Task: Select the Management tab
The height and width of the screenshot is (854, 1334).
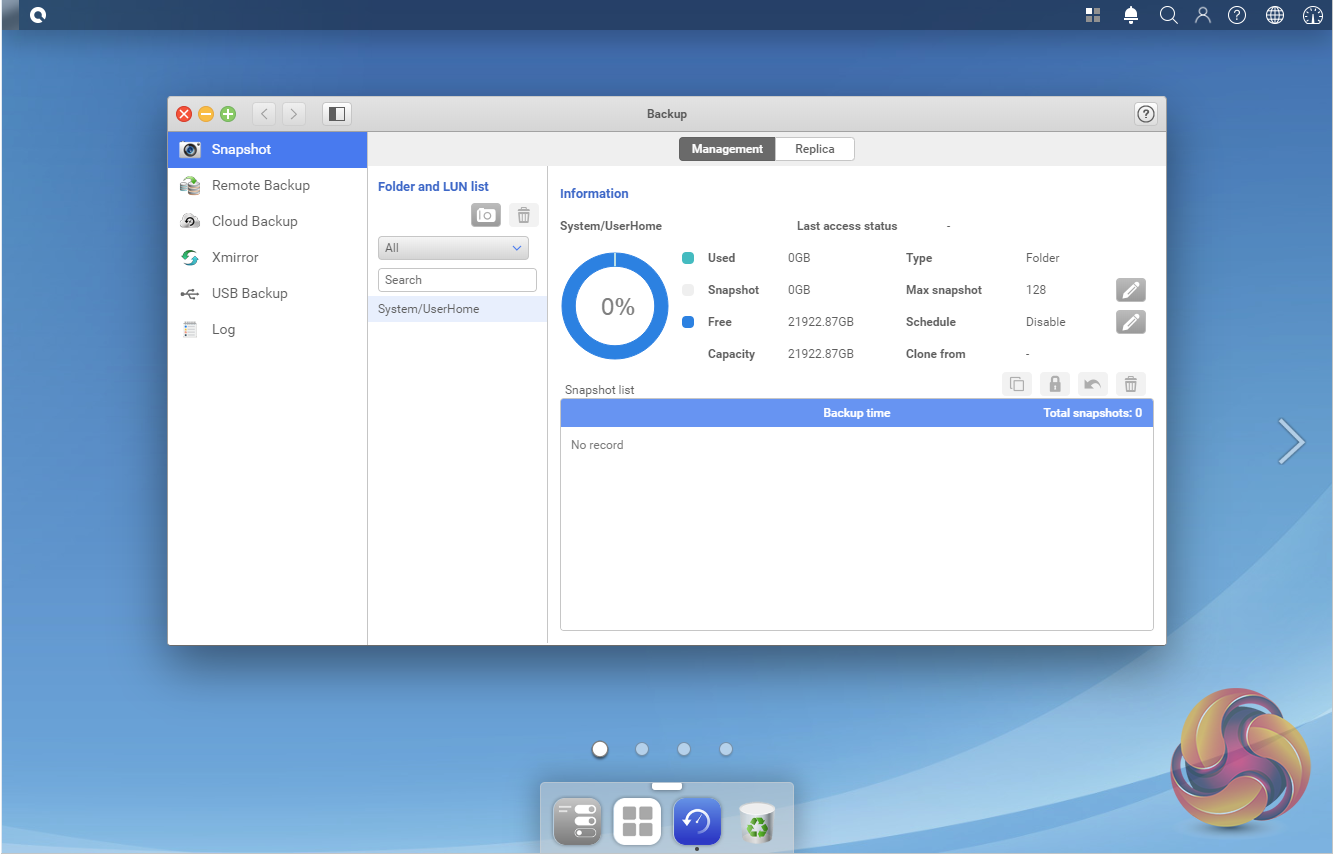Action: [x=727, y=149]
